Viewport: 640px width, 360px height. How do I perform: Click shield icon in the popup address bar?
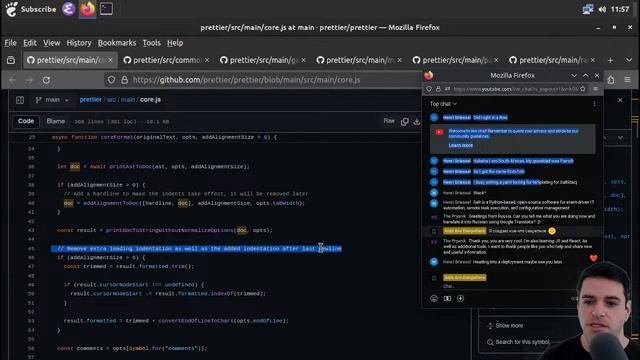pos(429,89)
